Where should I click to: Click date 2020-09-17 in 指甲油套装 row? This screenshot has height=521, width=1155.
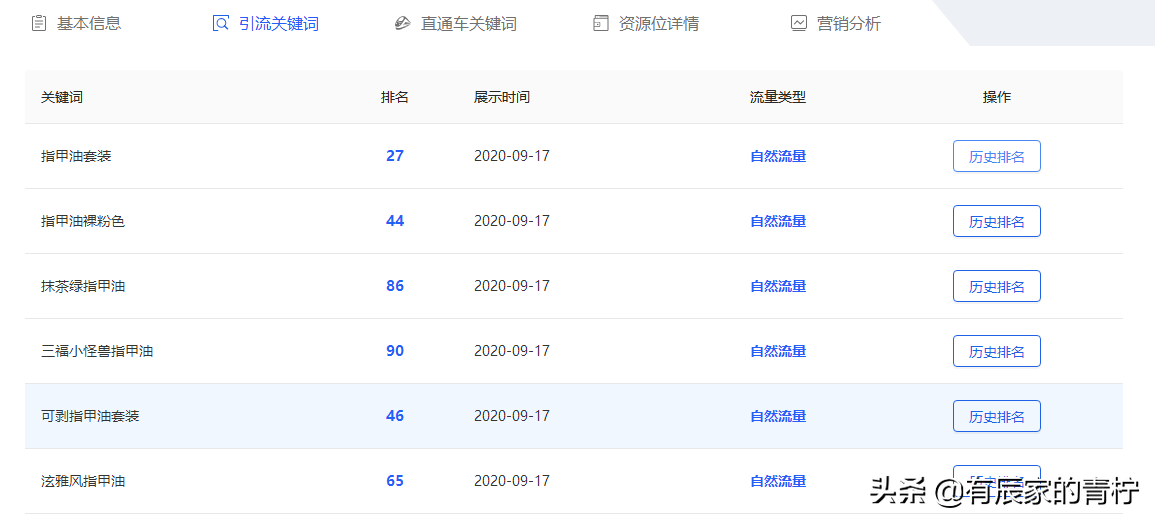click(x=512, y=156)
